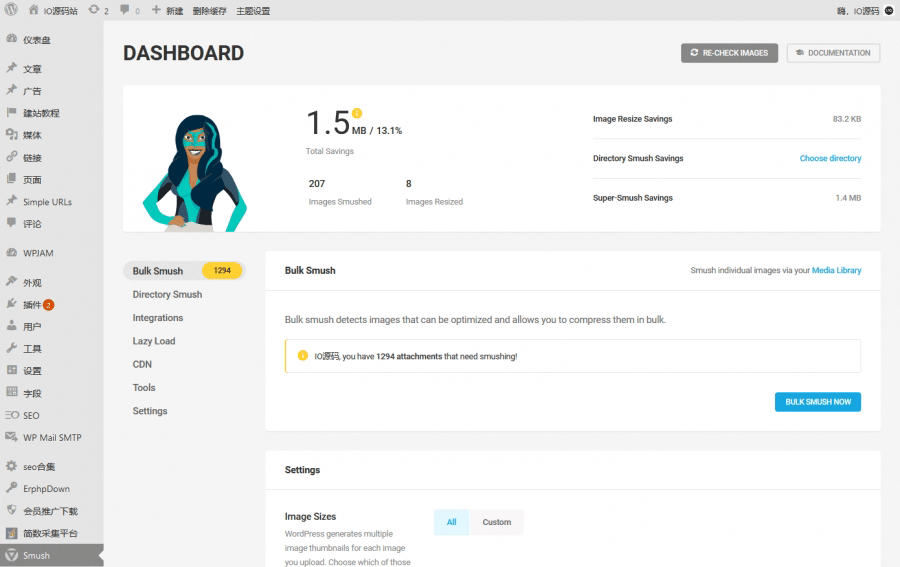Click the 会员推广下载 shield icon

tap(11, 510)
